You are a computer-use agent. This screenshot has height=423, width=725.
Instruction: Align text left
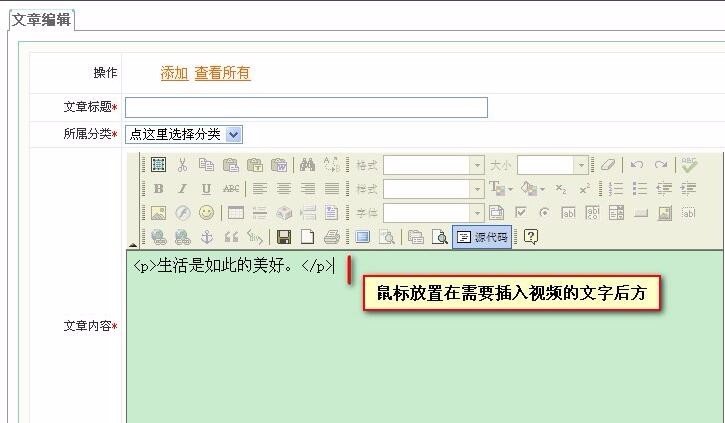pyautogui.click(x=260, y=189)
